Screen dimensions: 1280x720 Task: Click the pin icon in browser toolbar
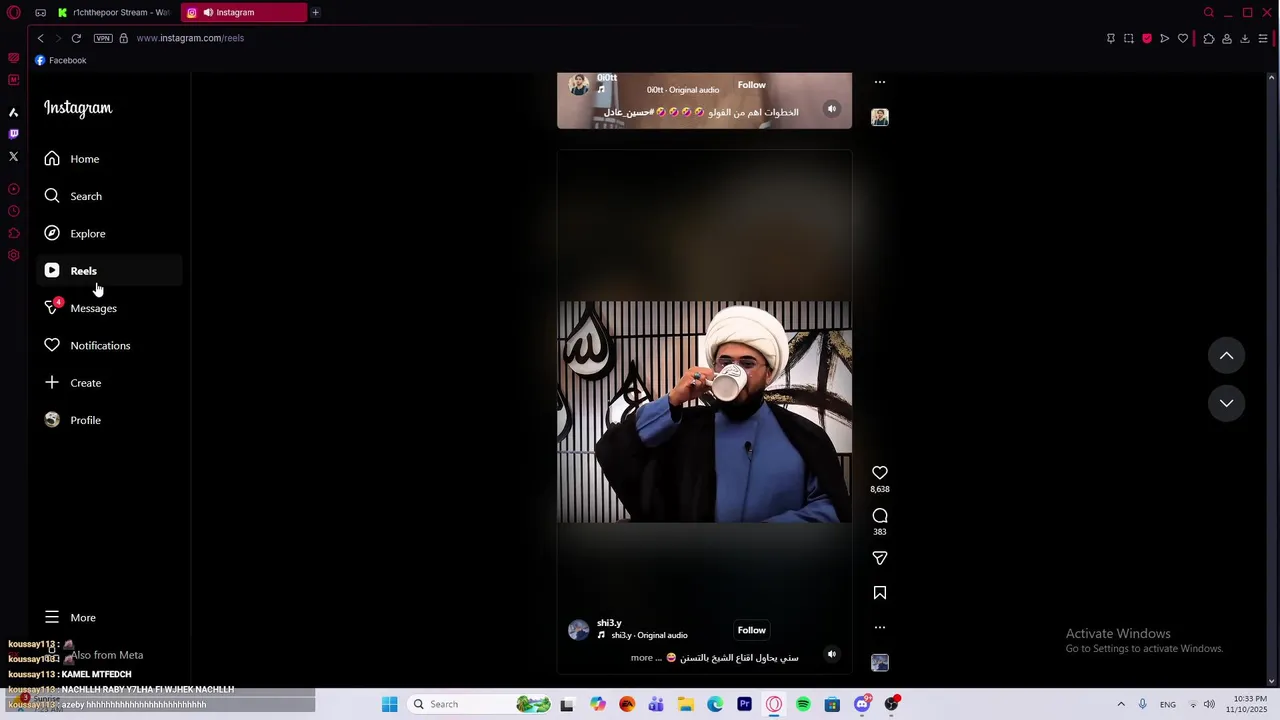1111,38
